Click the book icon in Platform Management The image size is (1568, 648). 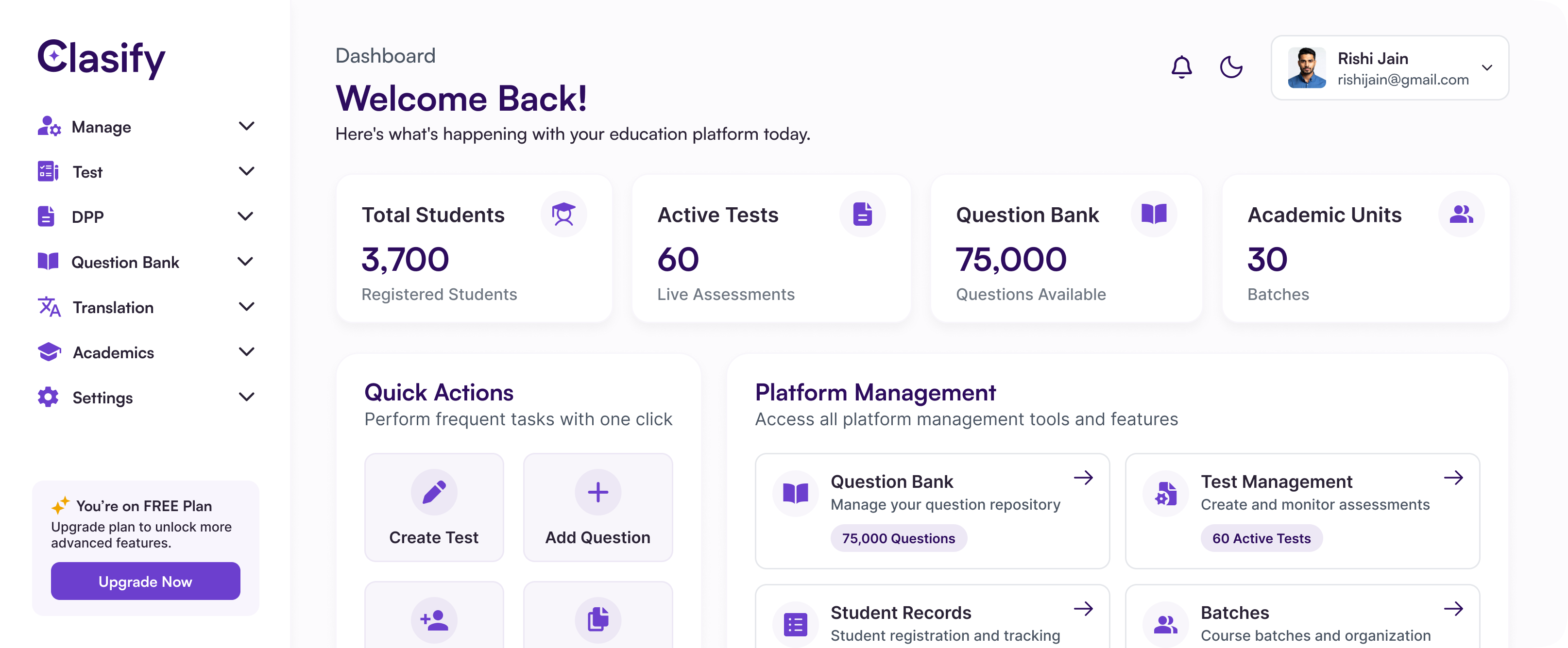[x=796, y=494]
